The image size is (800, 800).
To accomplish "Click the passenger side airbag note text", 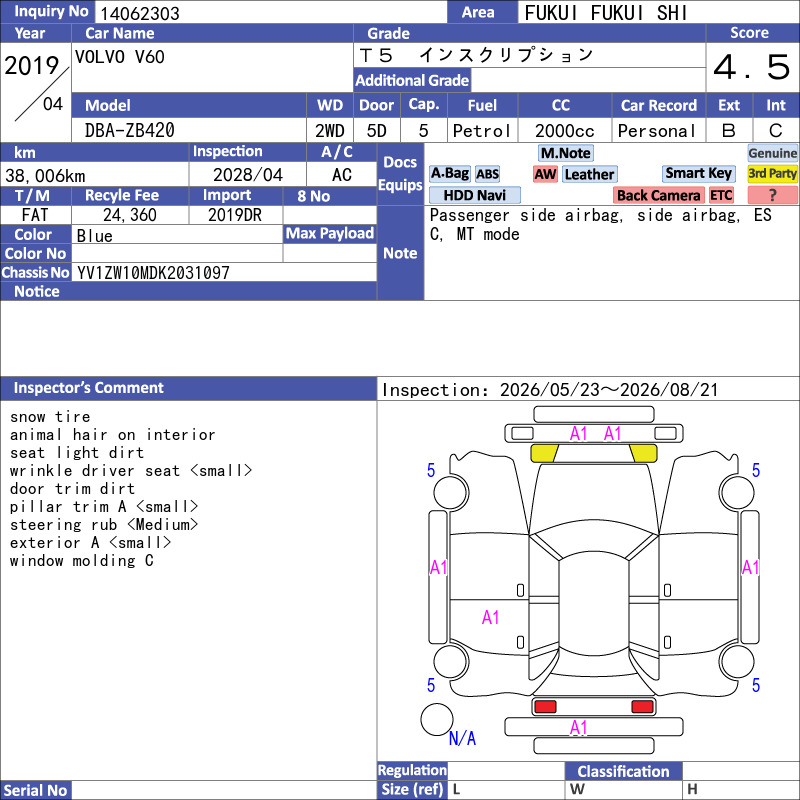I will (601, 224).
